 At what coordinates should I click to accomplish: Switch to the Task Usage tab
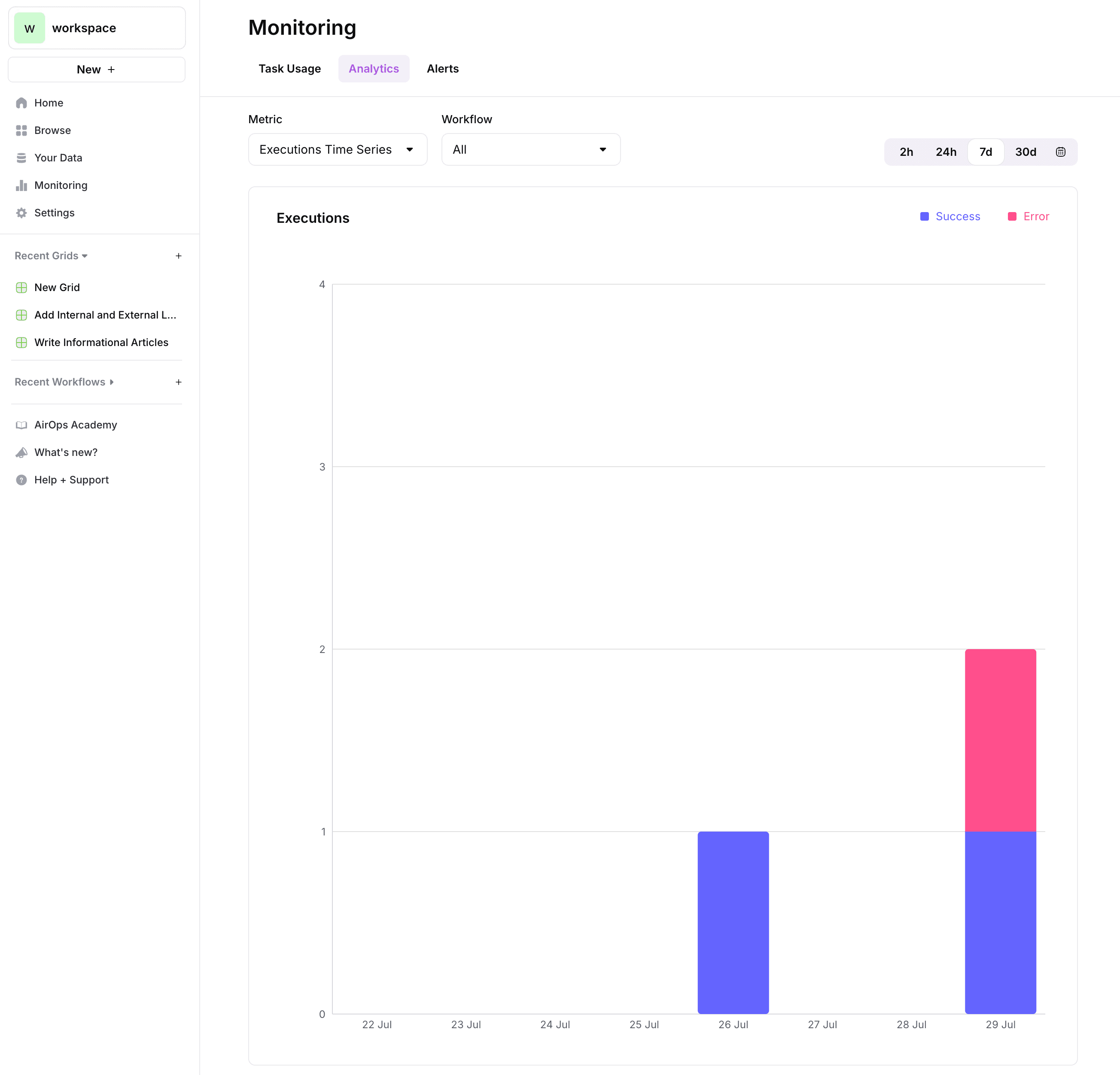pyautogui.click(x=289, y=69)
